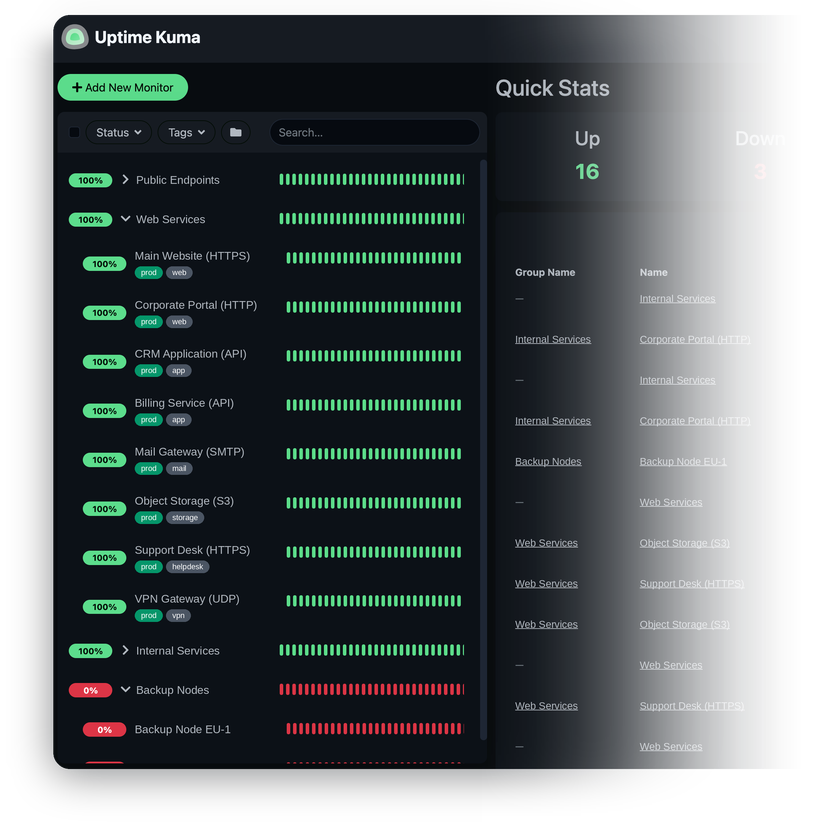Image resolution: width=840 pixels, height=836 pixels.
Task: Collapse the Web Services group chevron
Action: coord(125,219)
